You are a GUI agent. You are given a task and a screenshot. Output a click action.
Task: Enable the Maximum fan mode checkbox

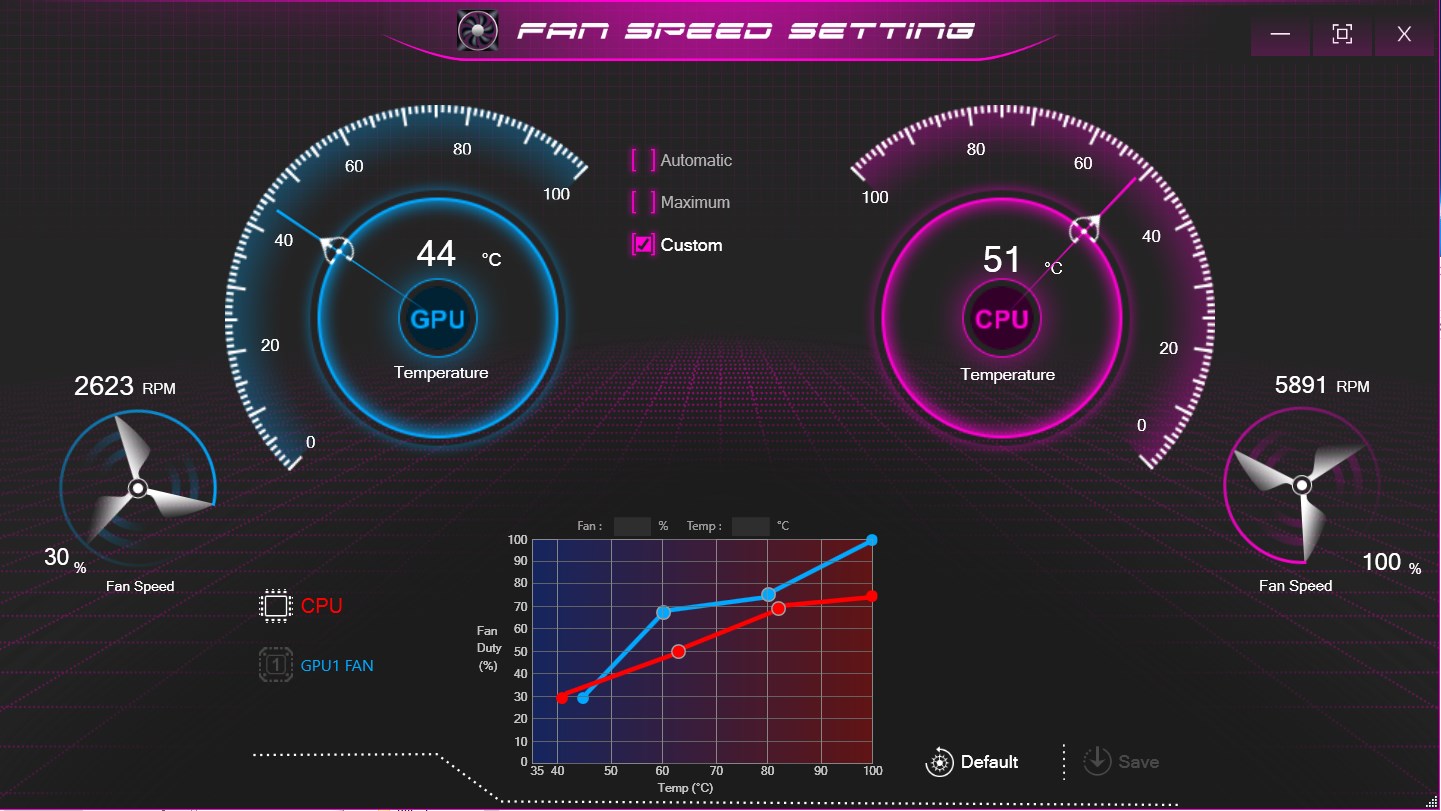(643, 202)
